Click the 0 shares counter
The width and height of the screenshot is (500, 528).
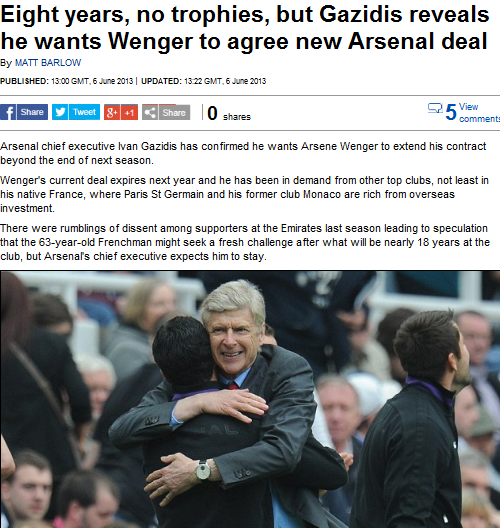click(229, 113)
